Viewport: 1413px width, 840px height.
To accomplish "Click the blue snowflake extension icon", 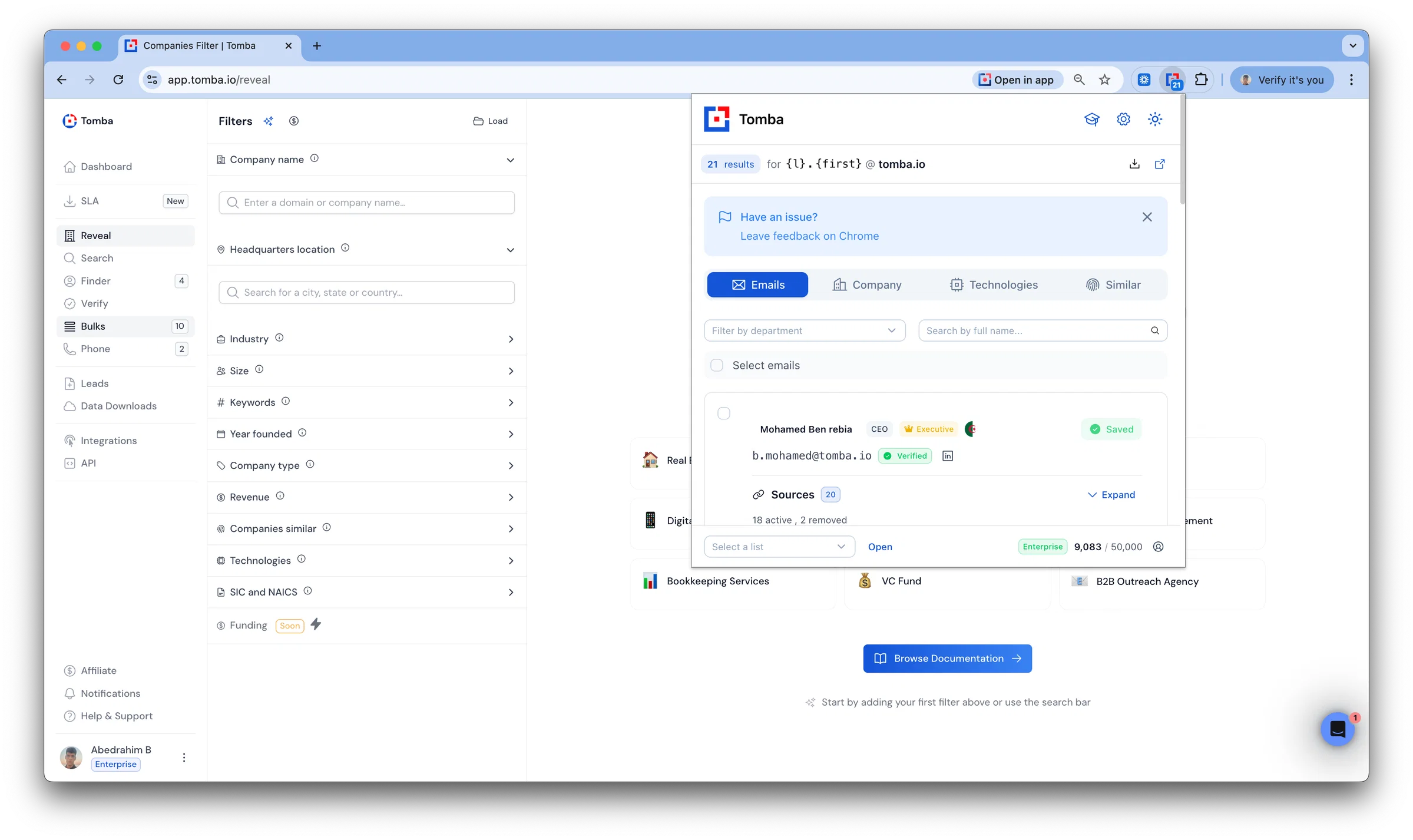I will (x=1144, y=80).
